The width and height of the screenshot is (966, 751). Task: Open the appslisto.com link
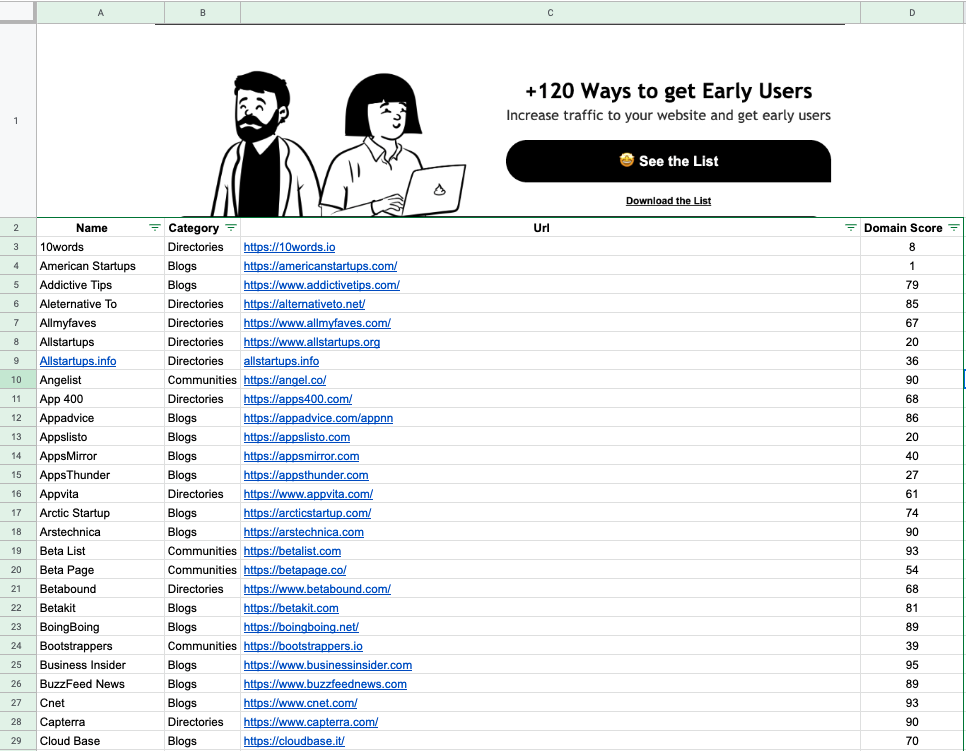(296, 437)
